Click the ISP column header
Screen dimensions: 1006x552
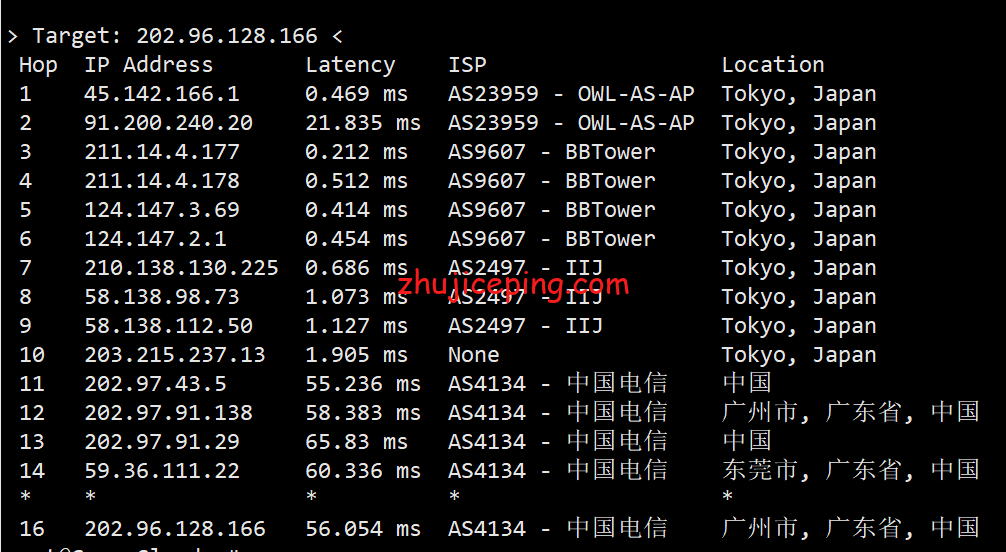coord(467,65)
